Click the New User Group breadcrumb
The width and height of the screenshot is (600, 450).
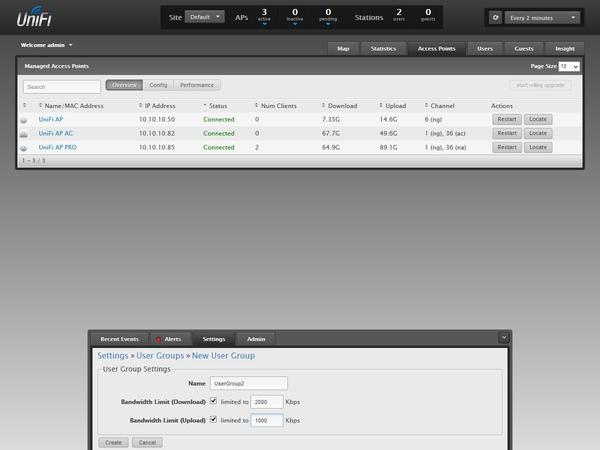coord(223,356)
